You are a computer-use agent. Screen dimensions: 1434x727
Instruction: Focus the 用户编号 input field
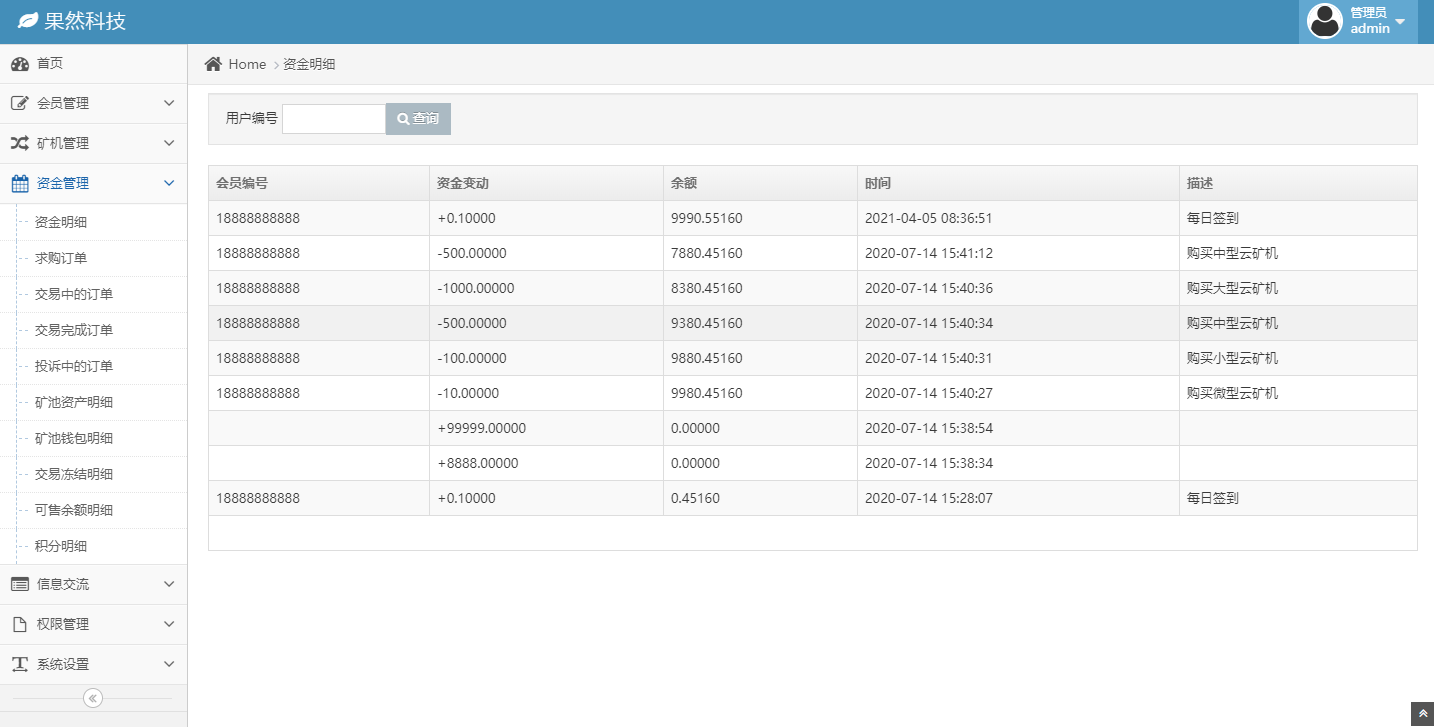(334, 119)
